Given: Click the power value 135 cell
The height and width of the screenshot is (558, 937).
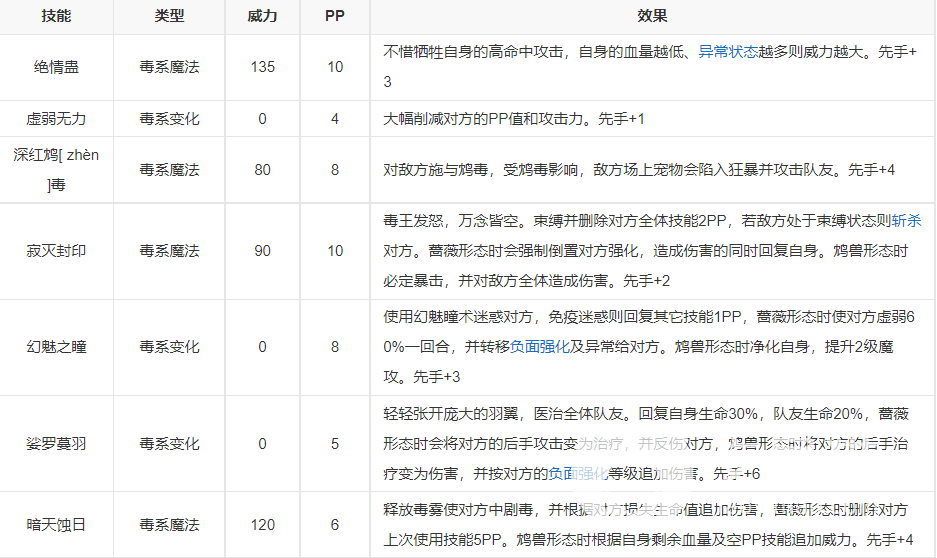Looking at the screenshot, I should (x=262, y=67).
